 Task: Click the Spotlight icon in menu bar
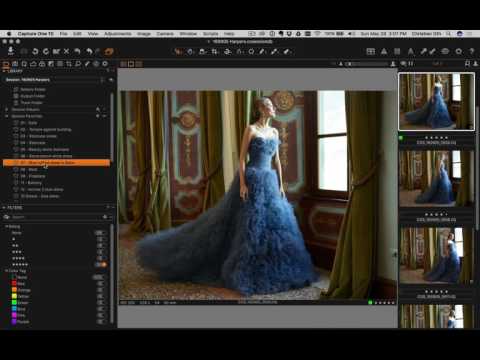tap(449, 34)
